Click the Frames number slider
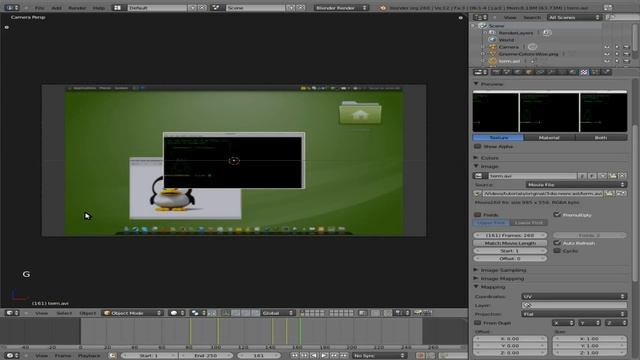 [x=510, y=235]
